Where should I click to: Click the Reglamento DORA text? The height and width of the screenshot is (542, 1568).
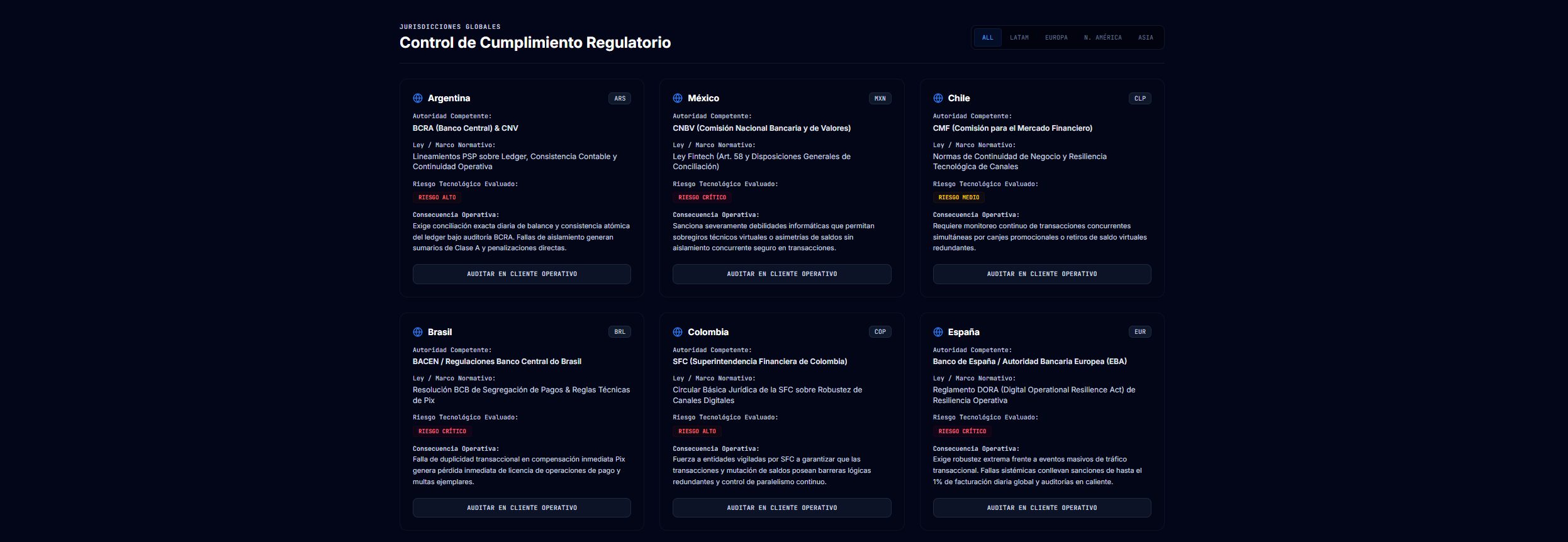[1034, 395]
